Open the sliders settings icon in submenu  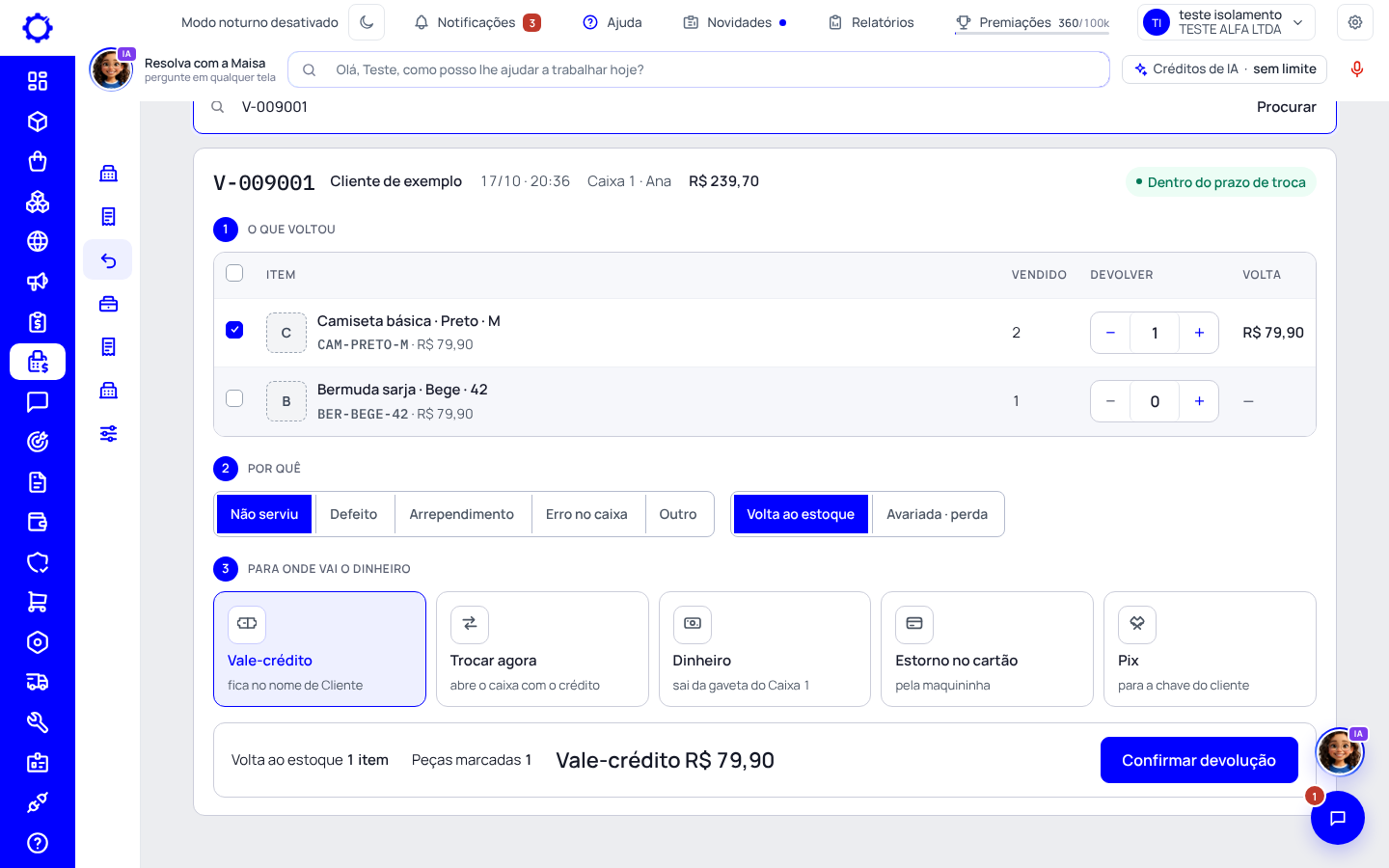pos(108,434)
